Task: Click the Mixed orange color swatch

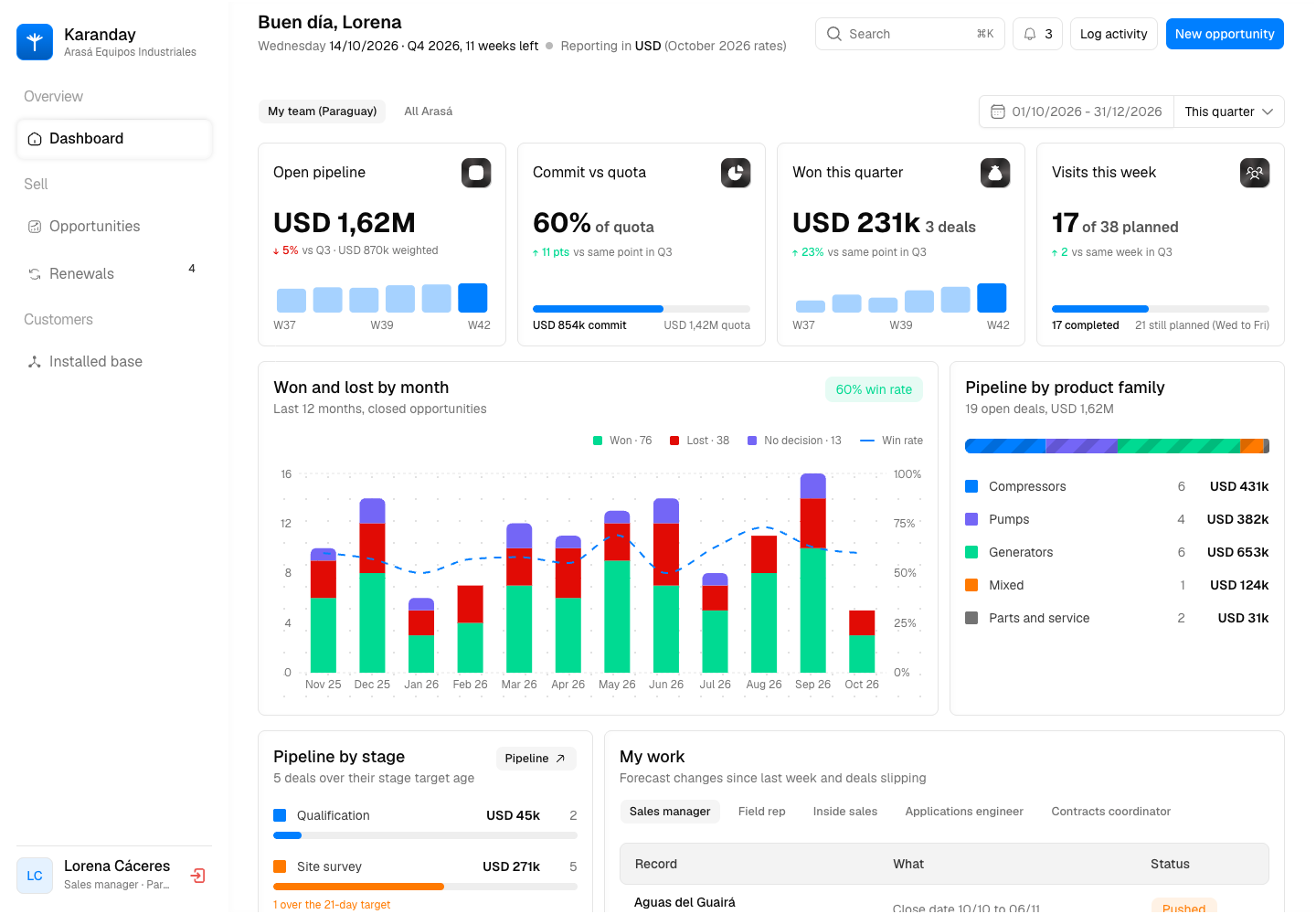Action: point(971,585)
